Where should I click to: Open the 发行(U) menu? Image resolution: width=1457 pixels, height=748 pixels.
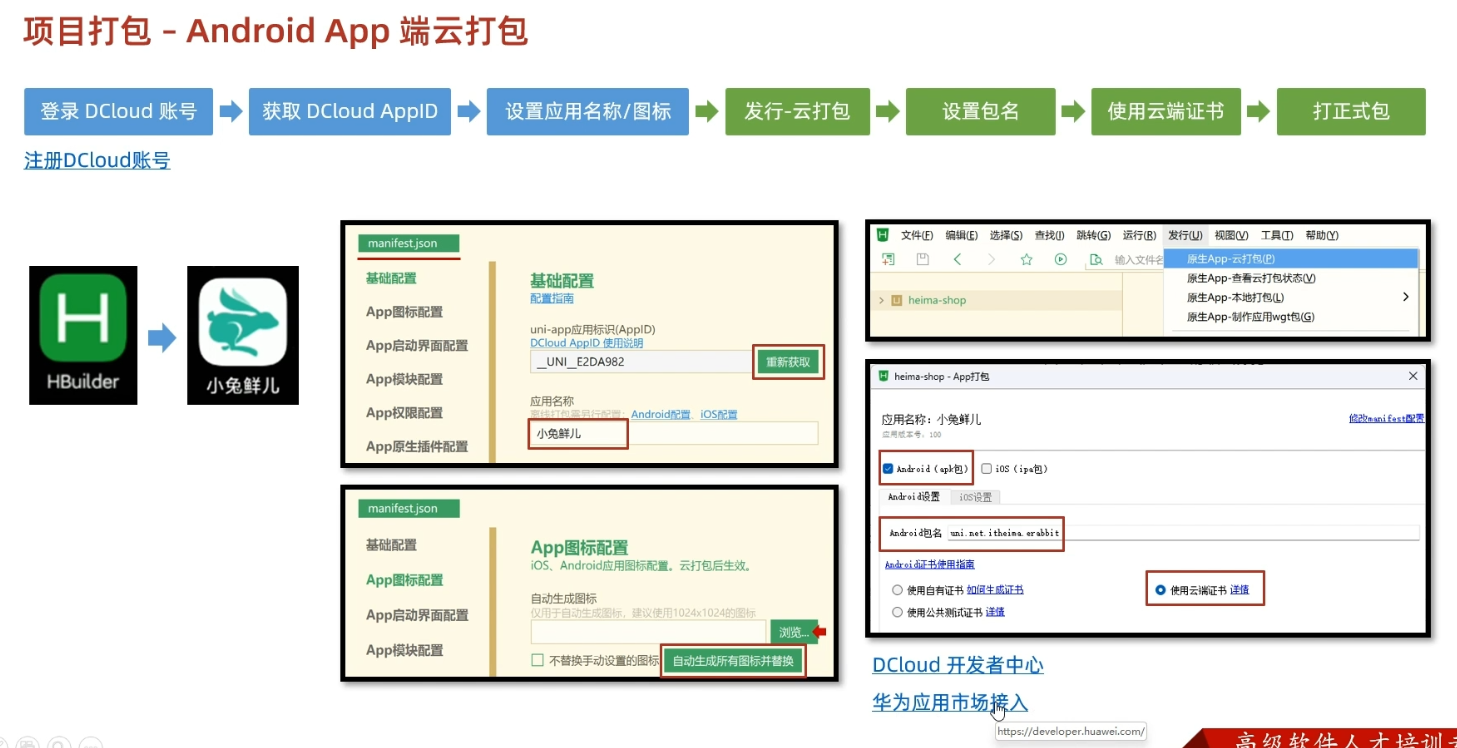[x=1185, y=235]
